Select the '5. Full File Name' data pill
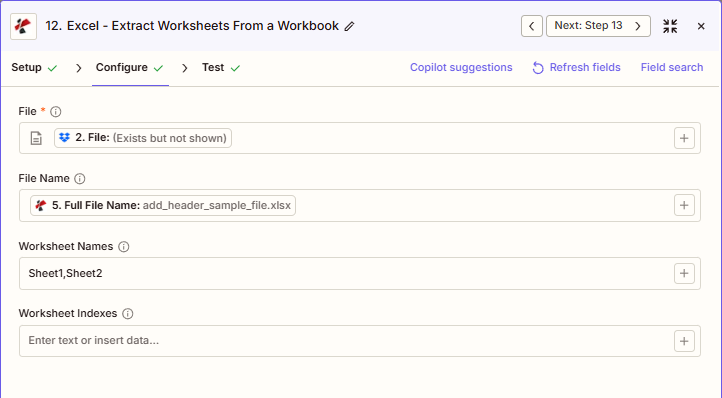The image size is (722, 398). (163, 205)
